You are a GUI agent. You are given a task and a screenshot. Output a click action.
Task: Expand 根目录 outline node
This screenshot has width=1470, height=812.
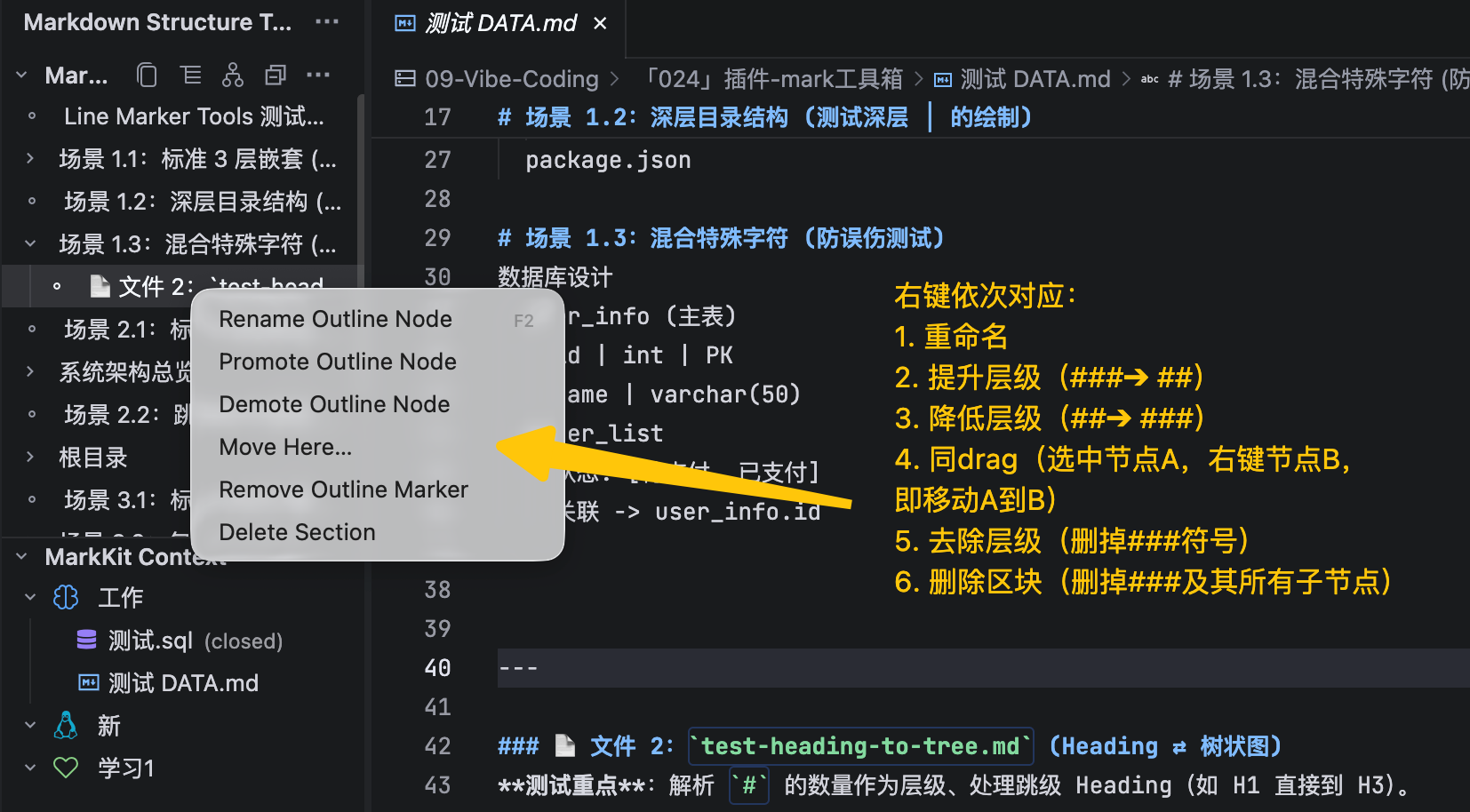(30, 457)
